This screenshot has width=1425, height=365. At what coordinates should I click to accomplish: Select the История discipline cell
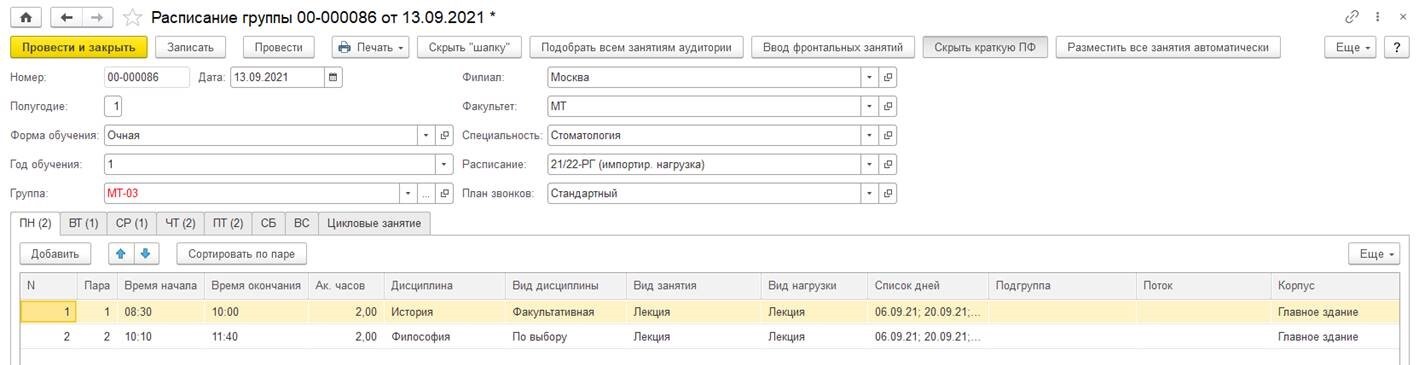pyautogui.click(x=443, y=312)
